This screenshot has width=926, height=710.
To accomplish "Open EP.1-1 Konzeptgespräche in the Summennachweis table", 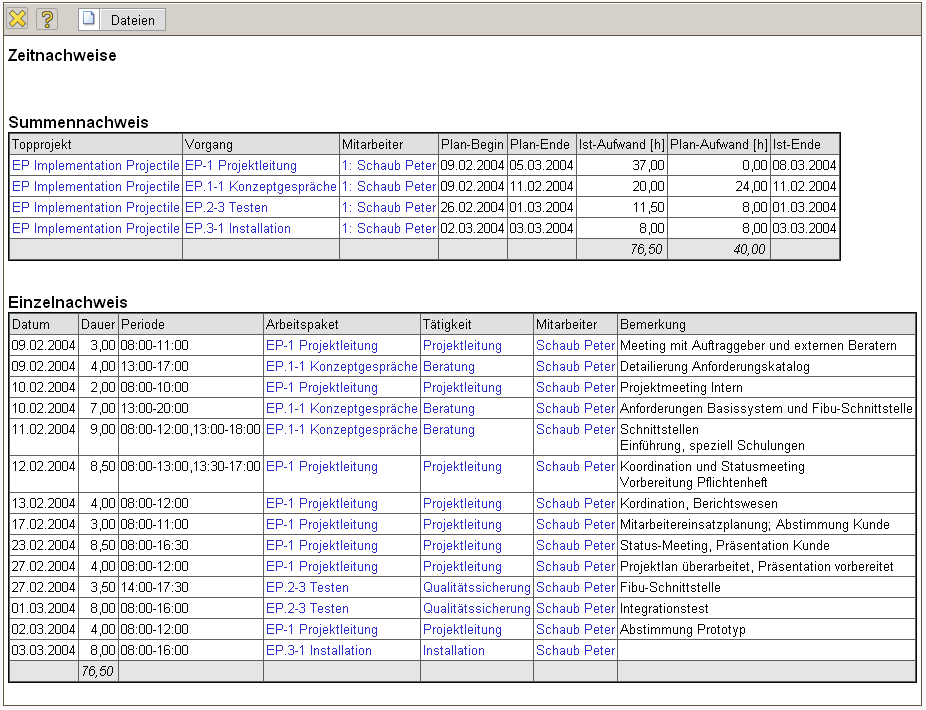I will [x=260, y=187].
